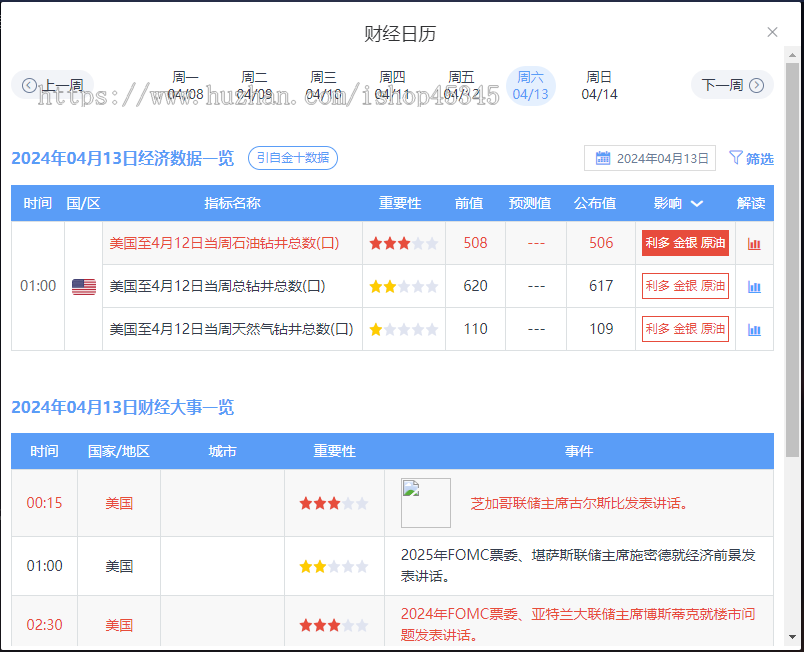Click 利多 金银 原油 tag on 总钻井总数 row

pyautogui.click(x=686, y=286)
